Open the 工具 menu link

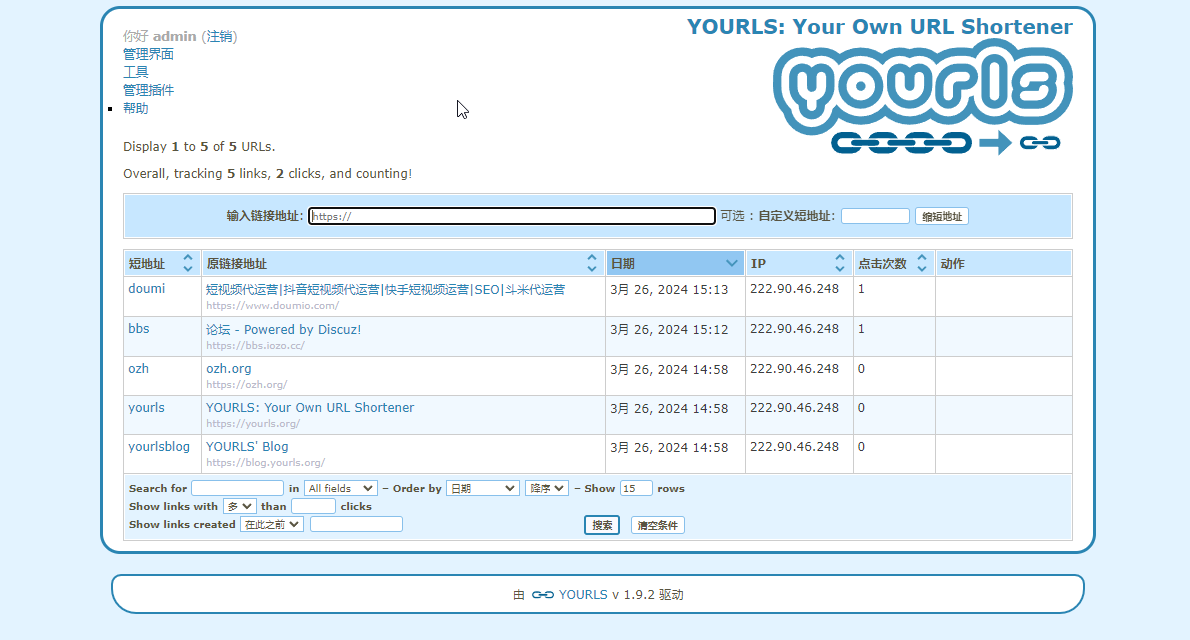pyautogui.click(x=136, y=72)
